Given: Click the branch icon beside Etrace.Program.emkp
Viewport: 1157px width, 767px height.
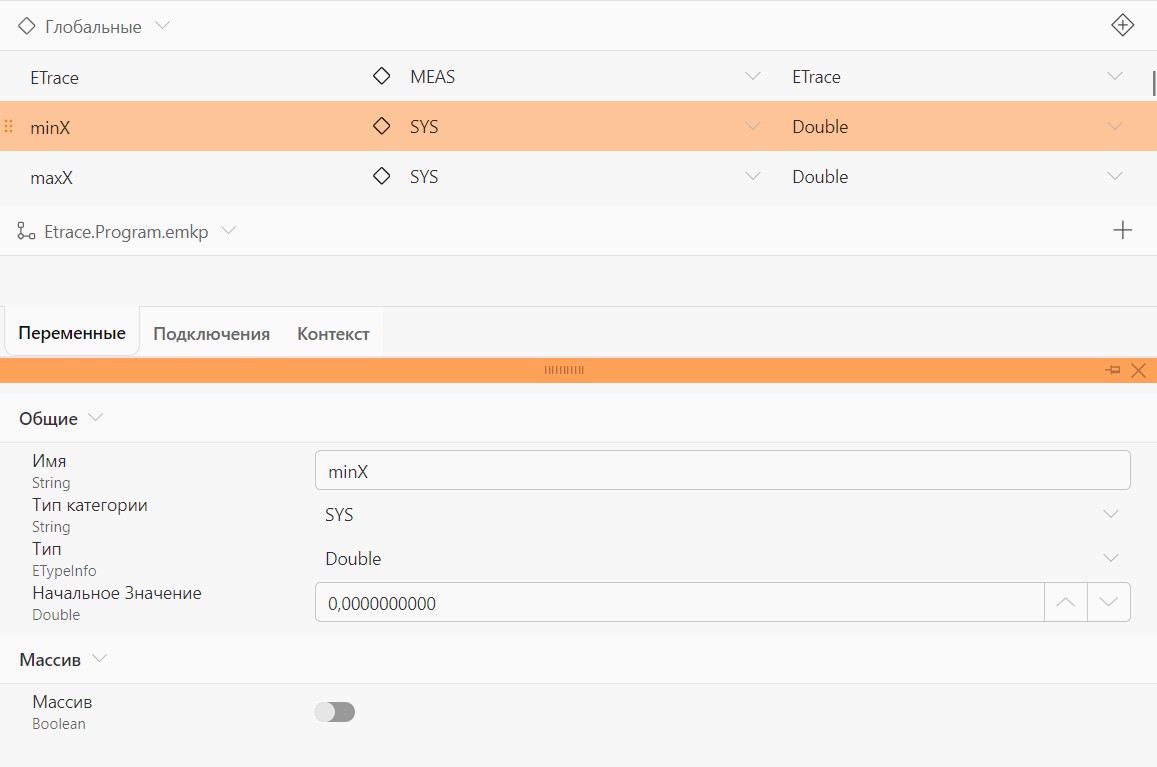Looking at the screenshot, I should click(26, 231).
